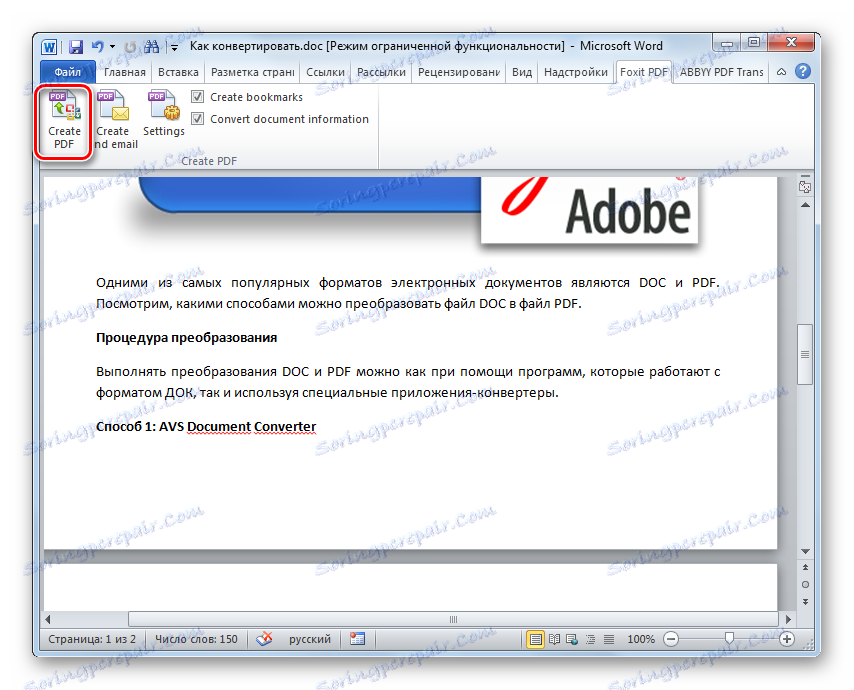Toggle Create bookmarks checkbox
The image size is (854, 690).
198,97
